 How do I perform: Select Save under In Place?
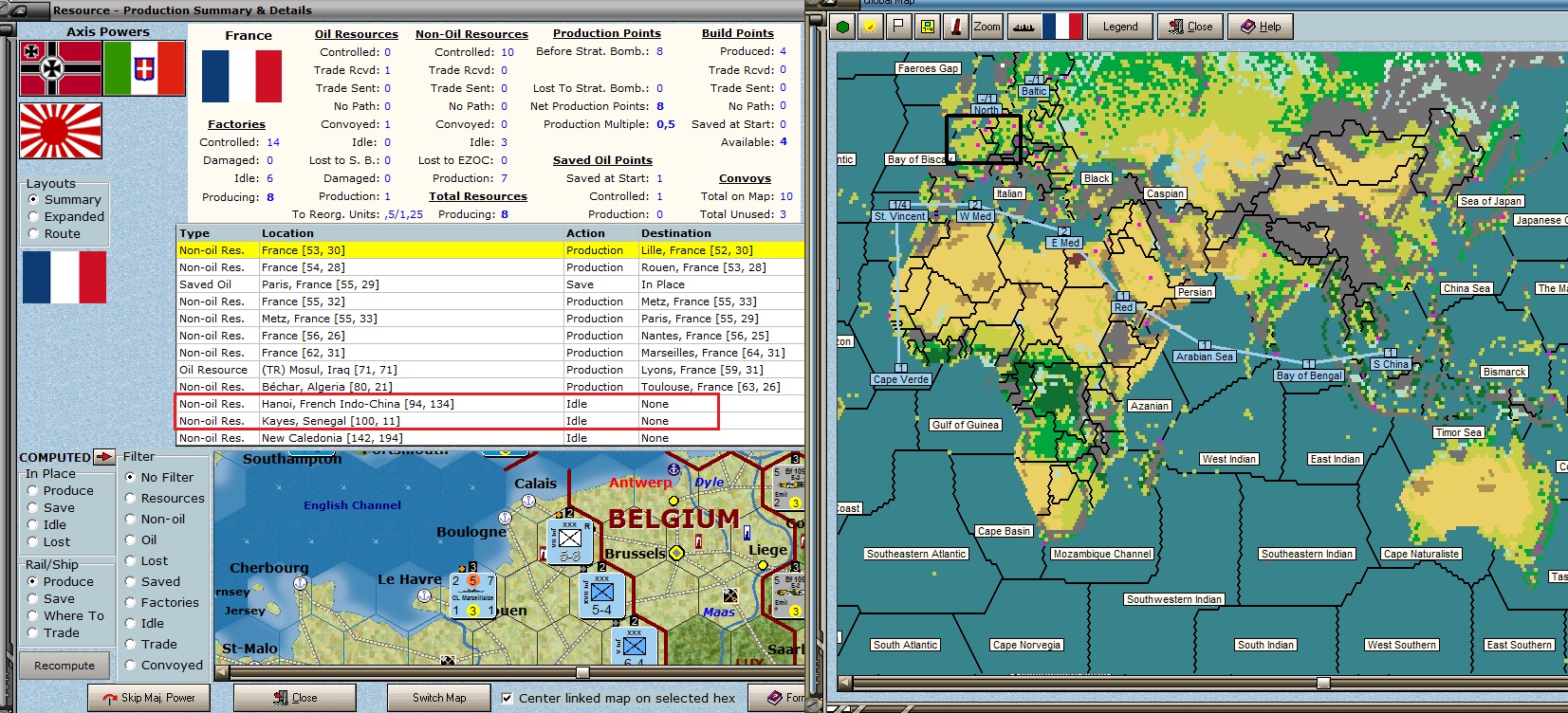coord(32,508)
